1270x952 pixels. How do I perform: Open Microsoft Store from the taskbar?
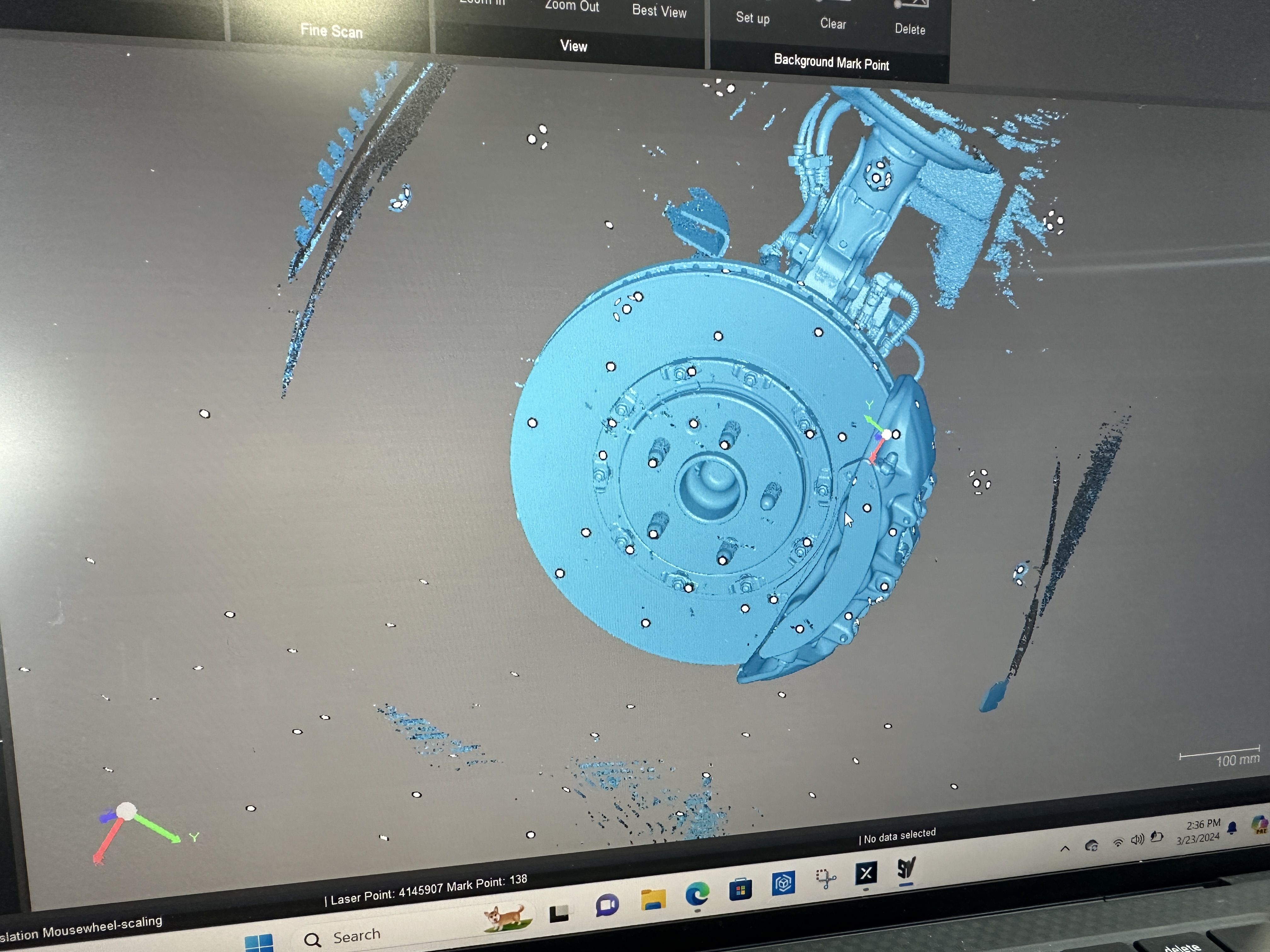(741, 889)
